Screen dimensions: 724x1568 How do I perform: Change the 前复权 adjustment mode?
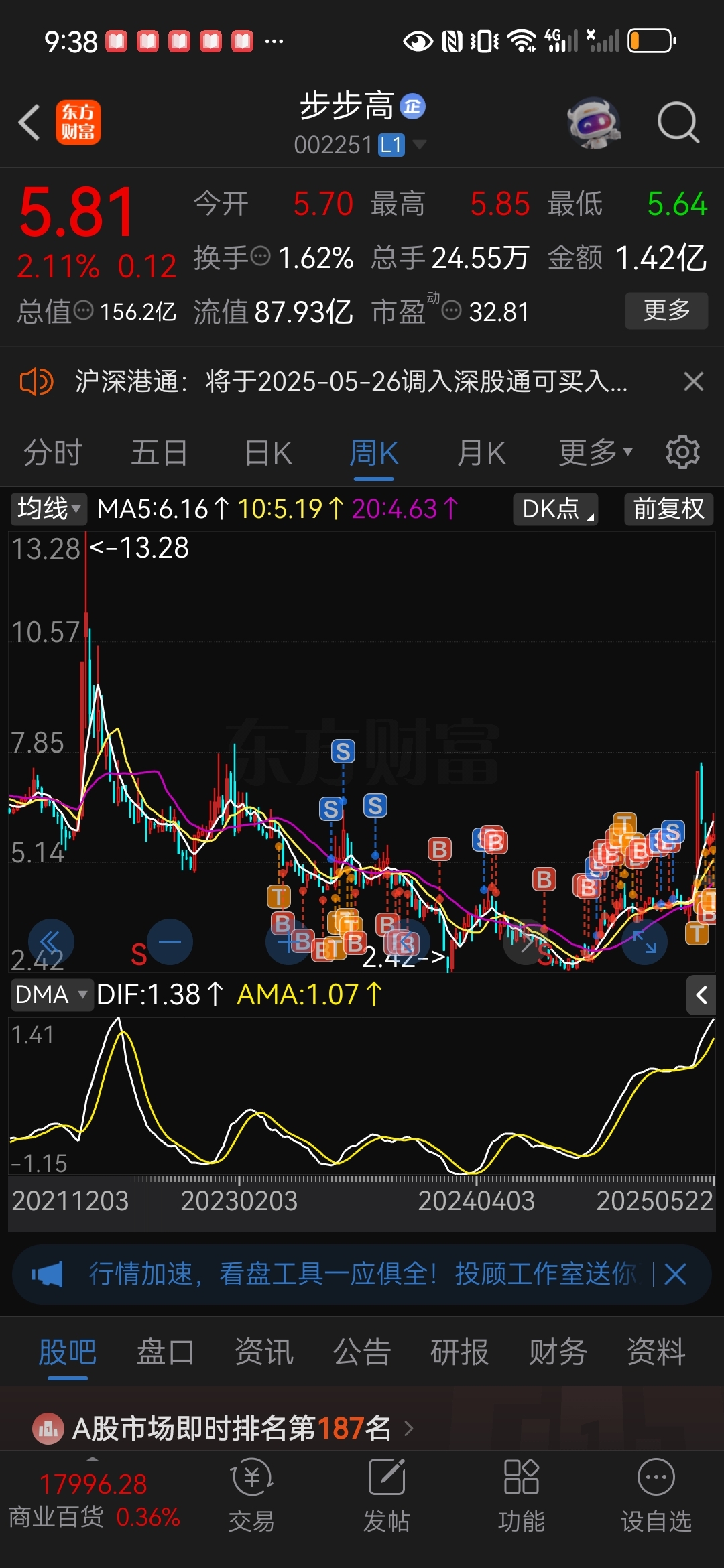tap(668, 509)
